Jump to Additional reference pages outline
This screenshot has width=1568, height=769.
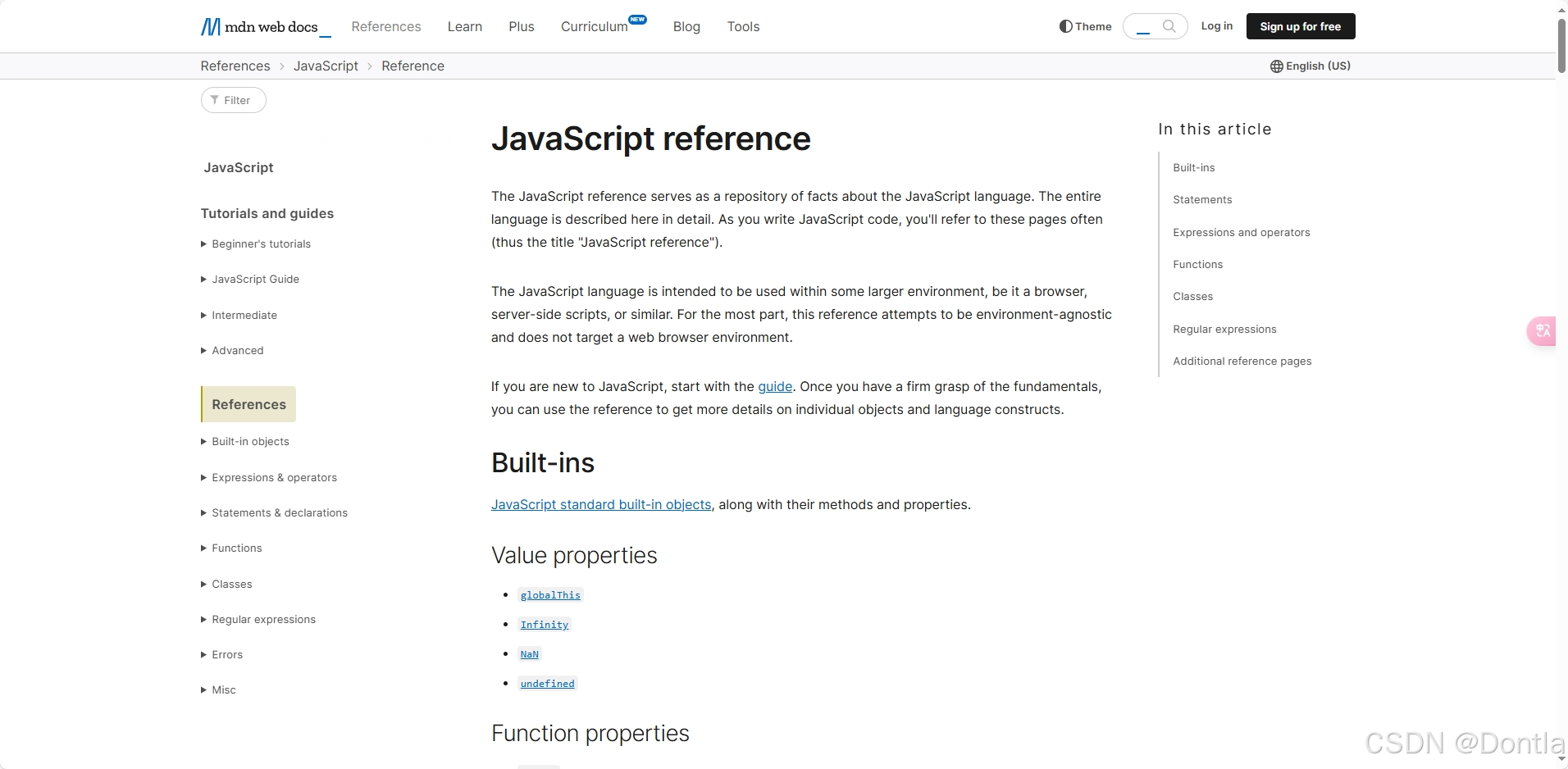coord(1242,362)
